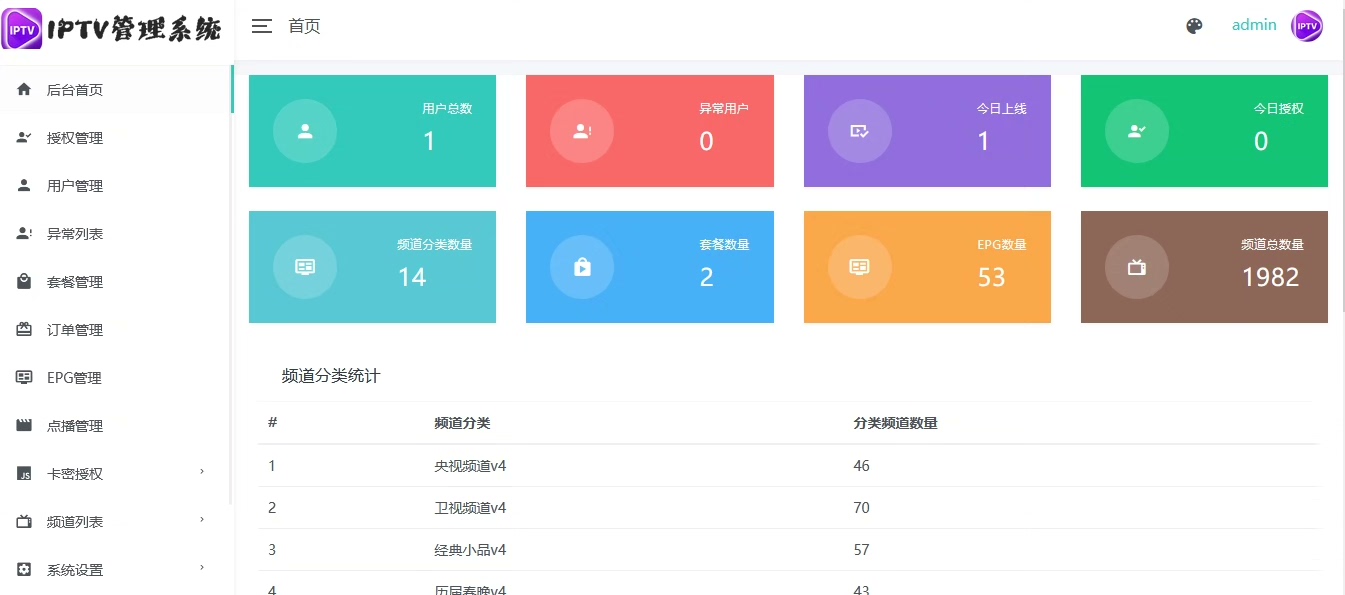Click the 经典小品v4 table cell

(x=470, y=550)
